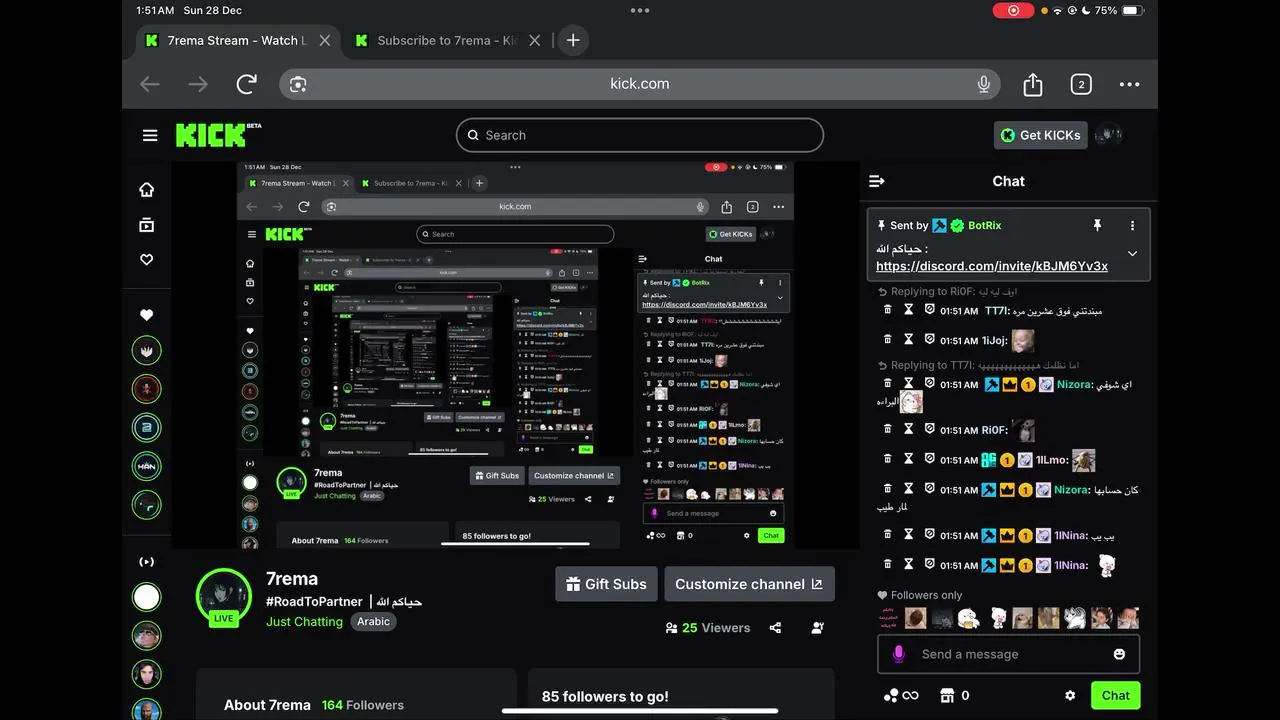Open chat settings gear icon

1070,695
